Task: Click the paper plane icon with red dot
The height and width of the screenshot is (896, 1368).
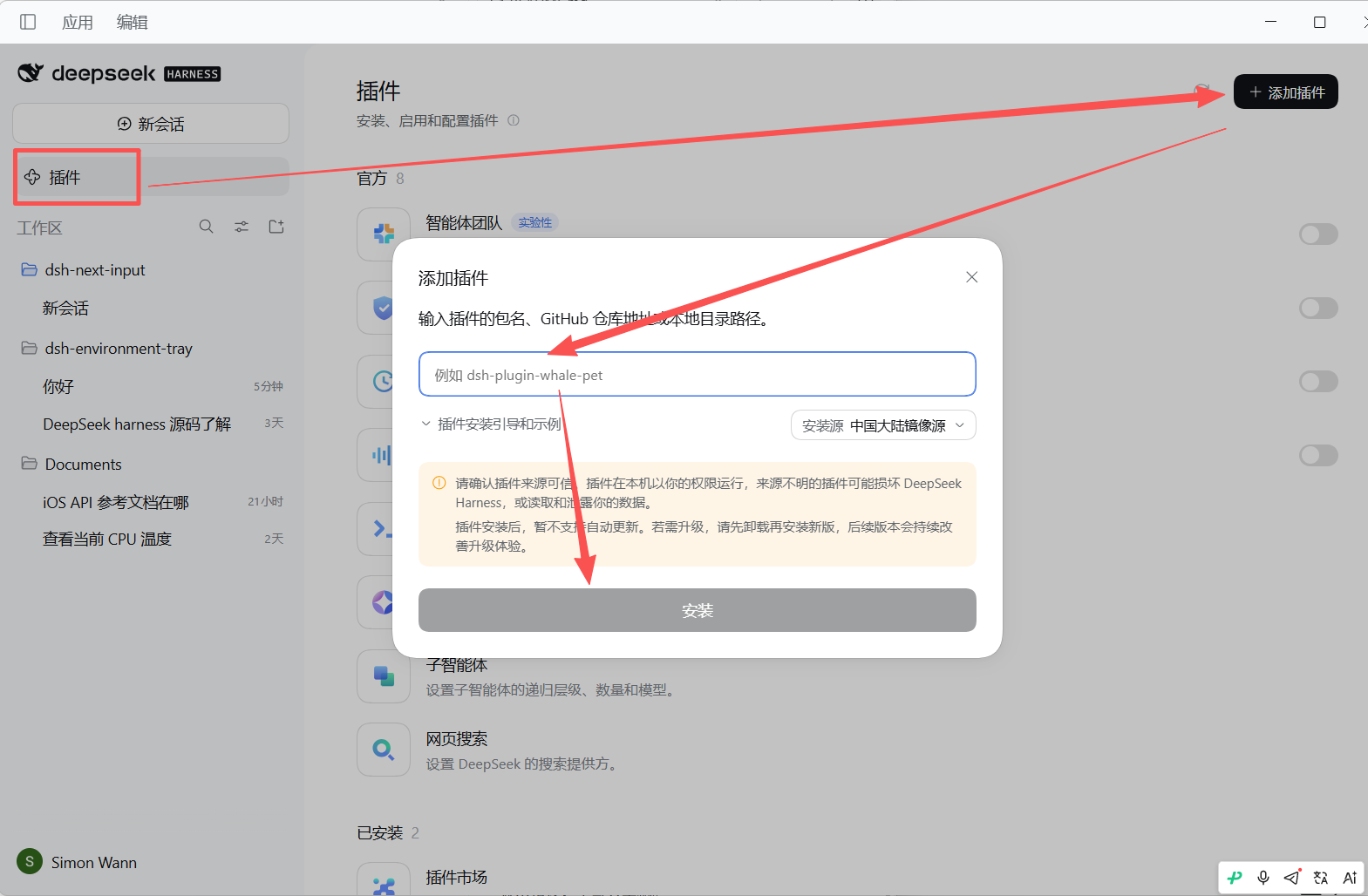Action: (1292, 877)
